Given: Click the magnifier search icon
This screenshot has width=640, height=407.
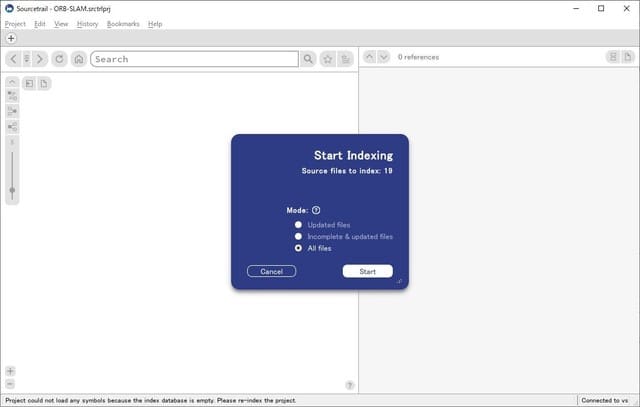Looking at the screenshot, I should (x=308, y=59).
